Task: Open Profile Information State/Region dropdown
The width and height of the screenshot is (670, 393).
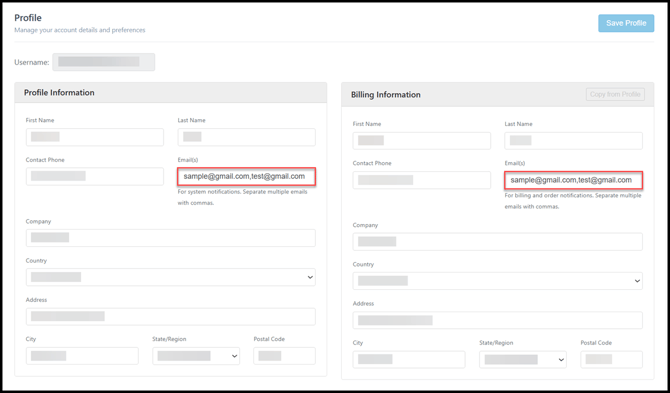Action: [196, 356]
